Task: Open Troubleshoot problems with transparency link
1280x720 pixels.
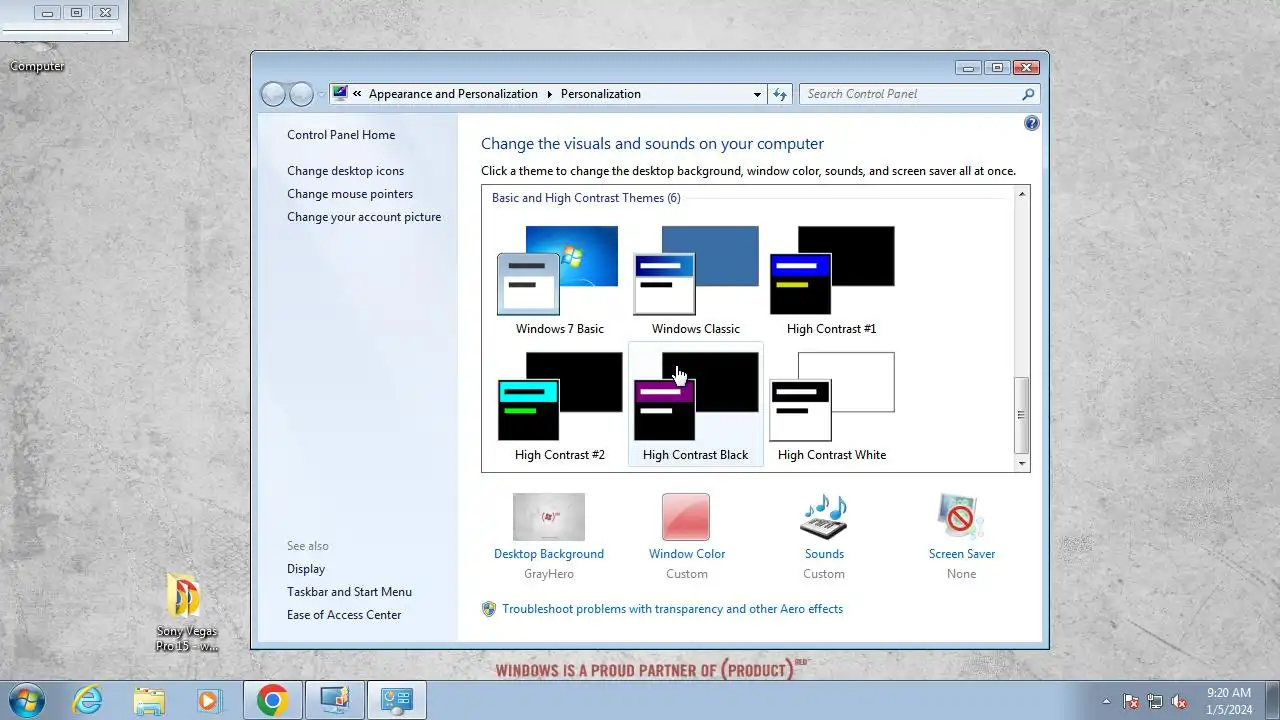Action: (672, 609)
